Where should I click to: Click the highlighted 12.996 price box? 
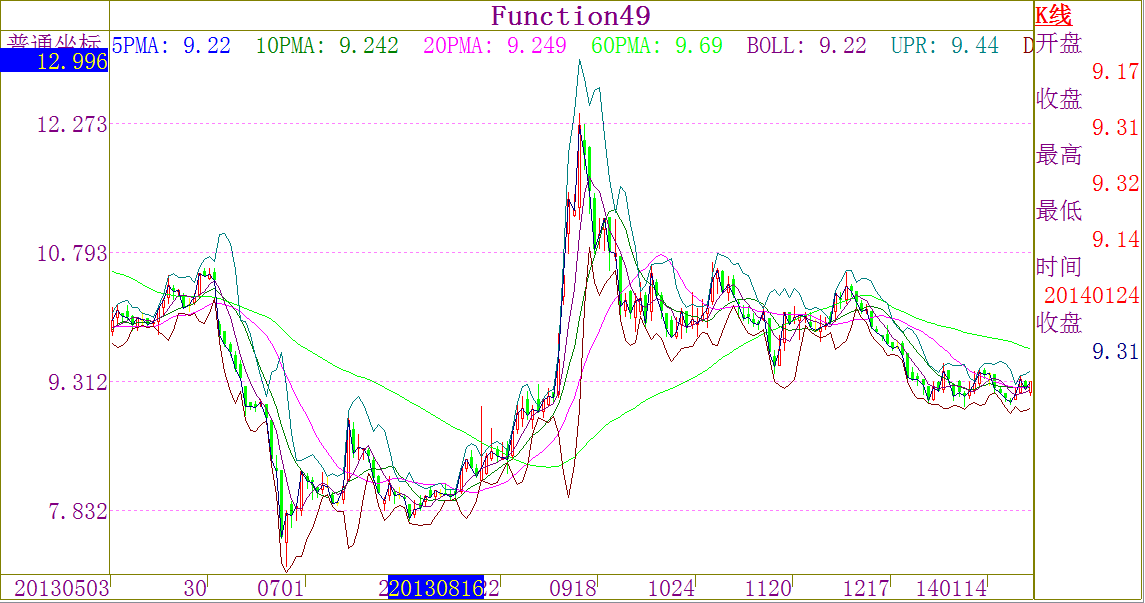[55, 62]
